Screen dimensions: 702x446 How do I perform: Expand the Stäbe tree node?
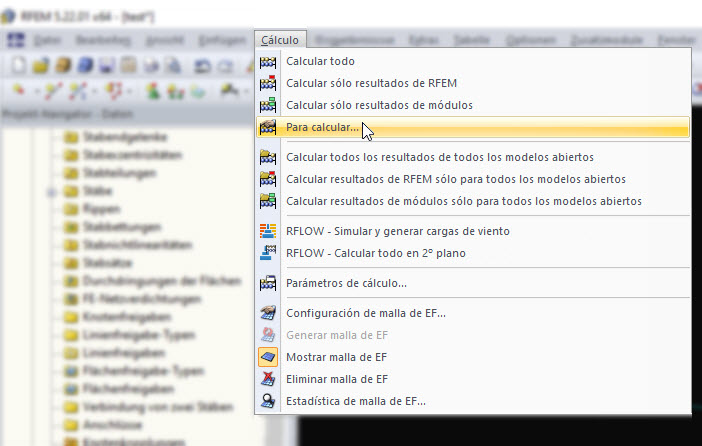(51, 192)
